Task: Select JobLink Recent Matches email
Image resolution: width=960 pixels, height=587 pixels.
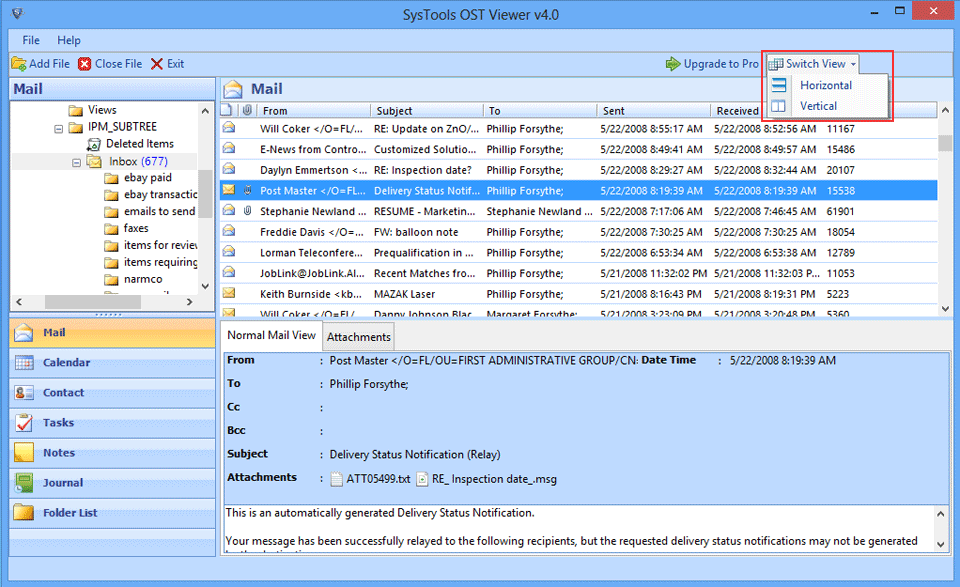Action: tap(579, 274)
